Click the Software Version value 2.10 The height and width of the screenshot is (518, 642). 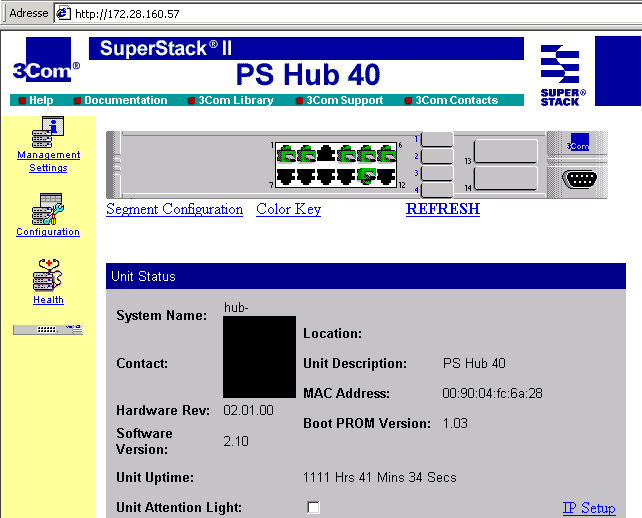point(236,441)
